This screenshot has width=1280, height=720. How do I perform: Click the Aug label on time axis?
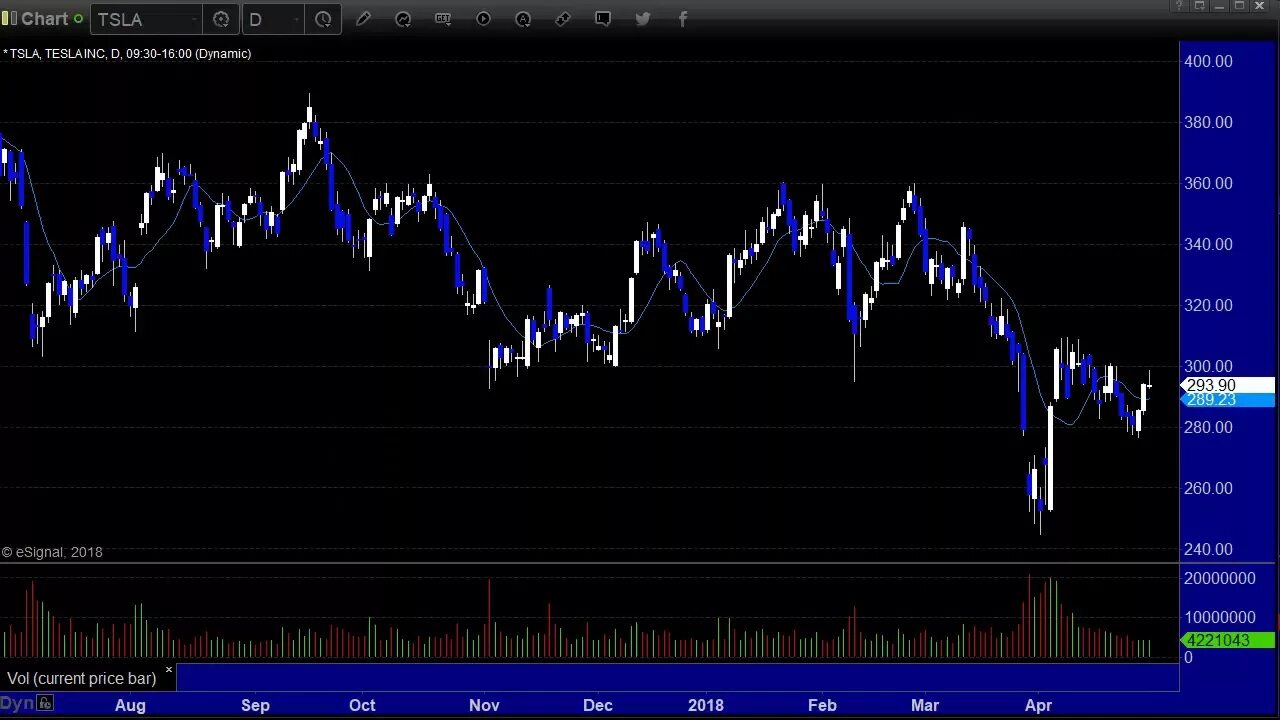click(x=130, y=705)
